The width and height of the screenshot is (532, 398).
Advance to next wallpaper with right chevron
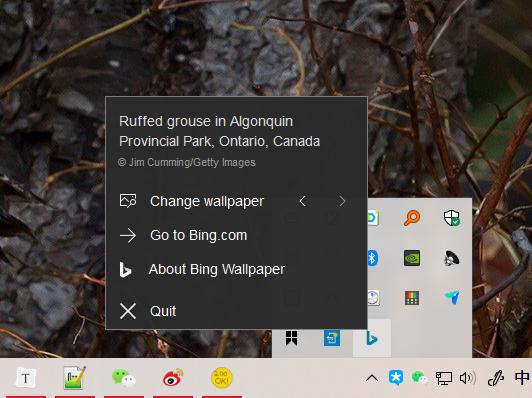[x=342, y=201]
